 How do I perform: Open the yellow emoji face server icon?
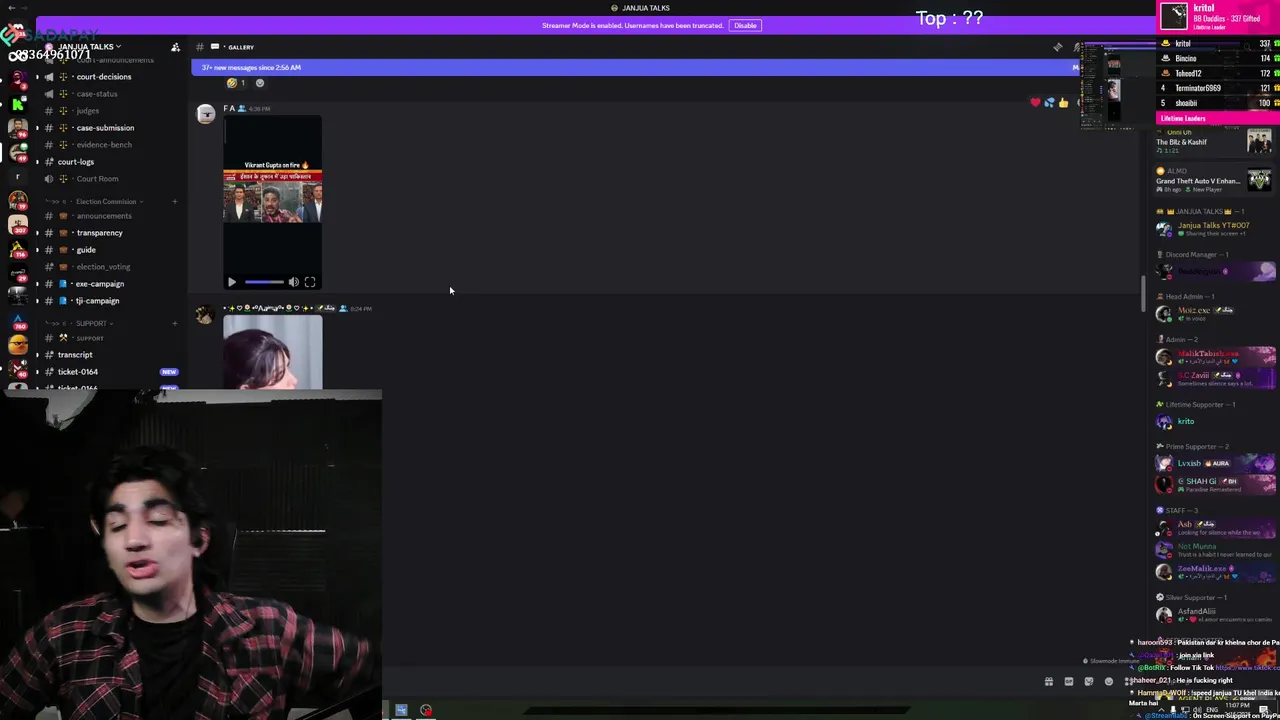click(x=18, y=346)
